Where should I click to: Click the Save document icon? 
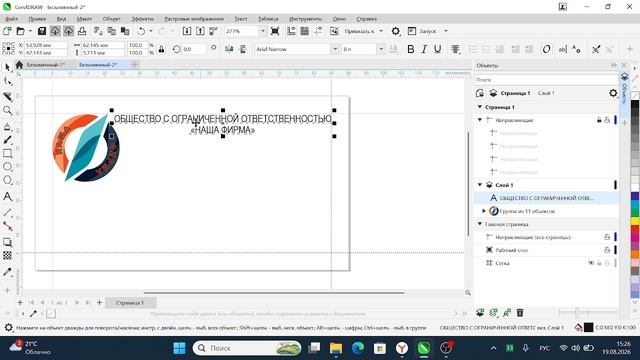[x=42, y=31]
